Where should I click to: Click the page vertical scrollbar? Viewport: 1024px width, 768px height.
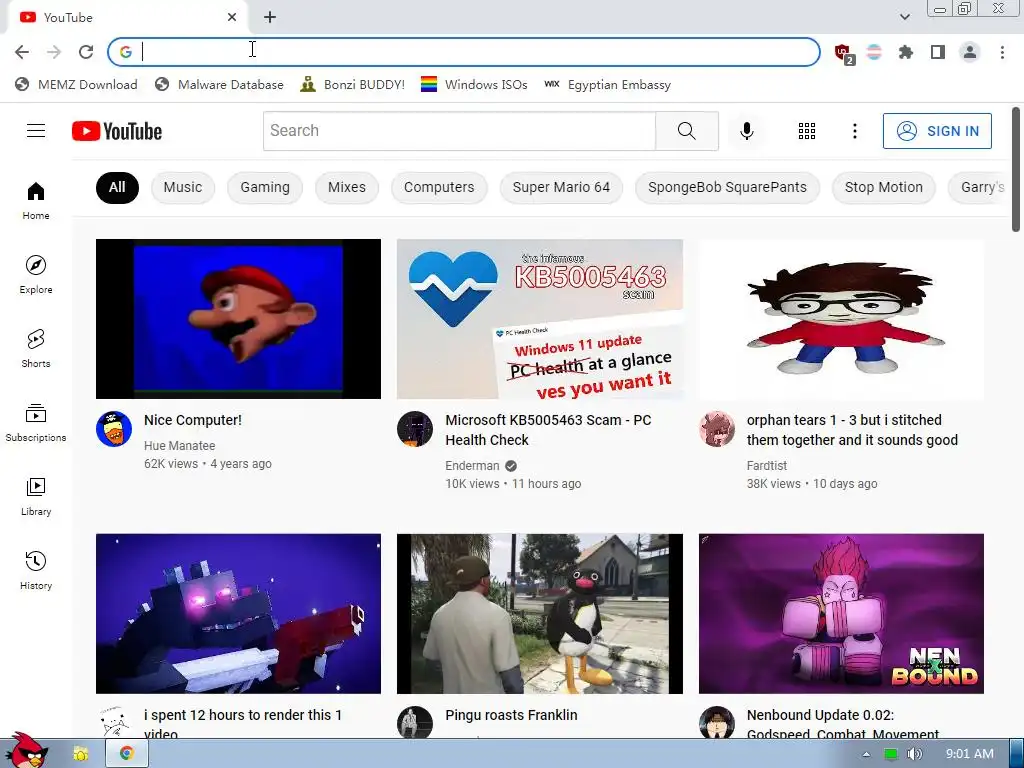[x=1016, y=168]
